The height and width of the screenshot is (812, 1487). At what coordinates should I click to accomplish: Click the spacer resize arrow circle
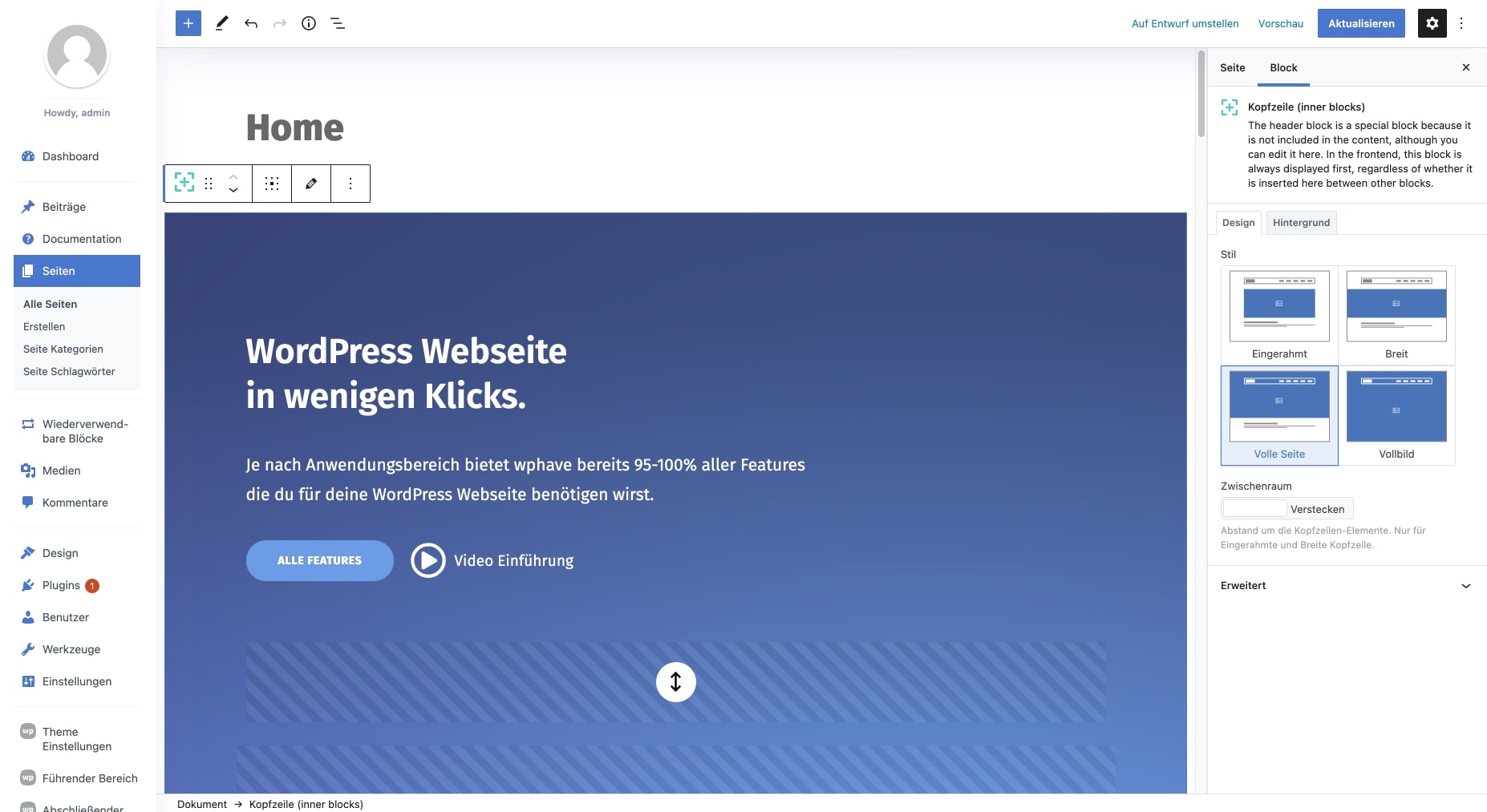pos(675,682)
